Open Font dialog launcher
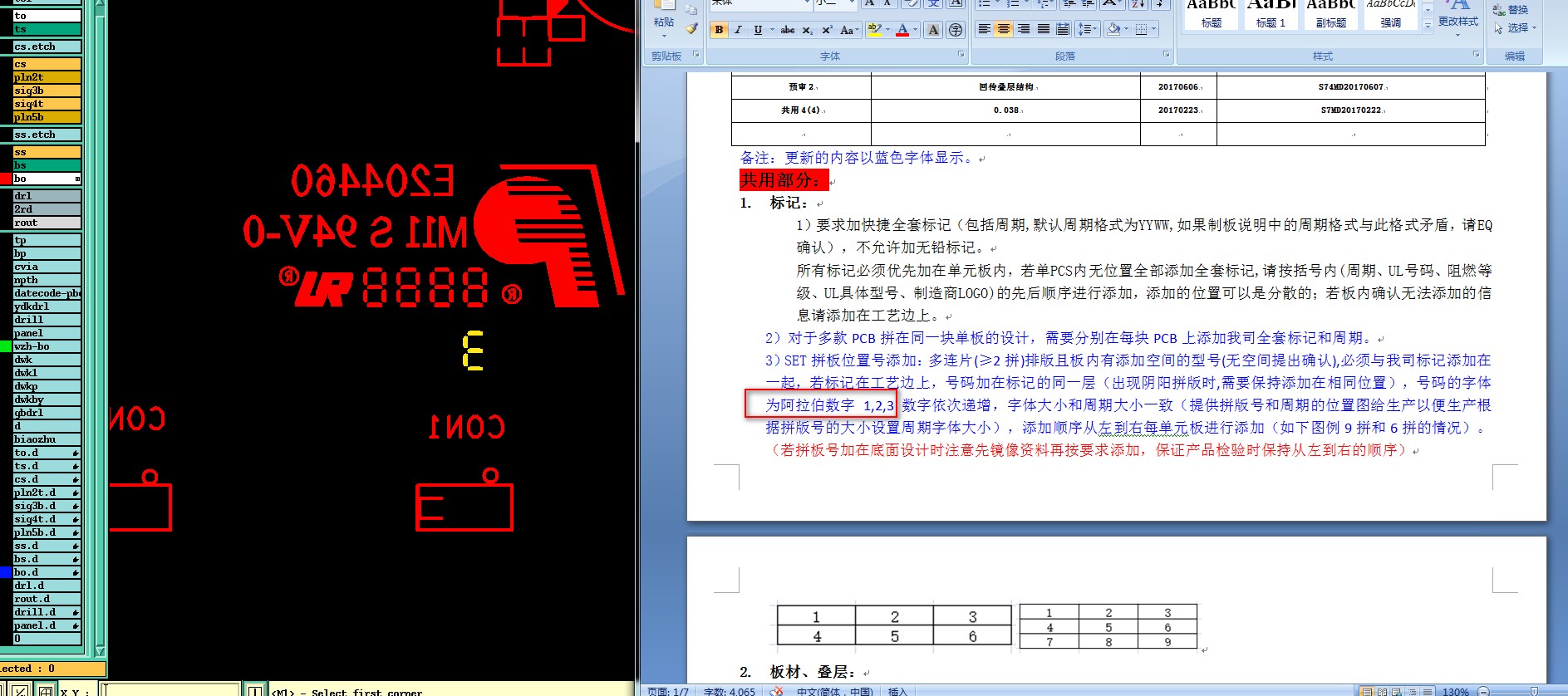1568x696 pixels. coord(961,55)
